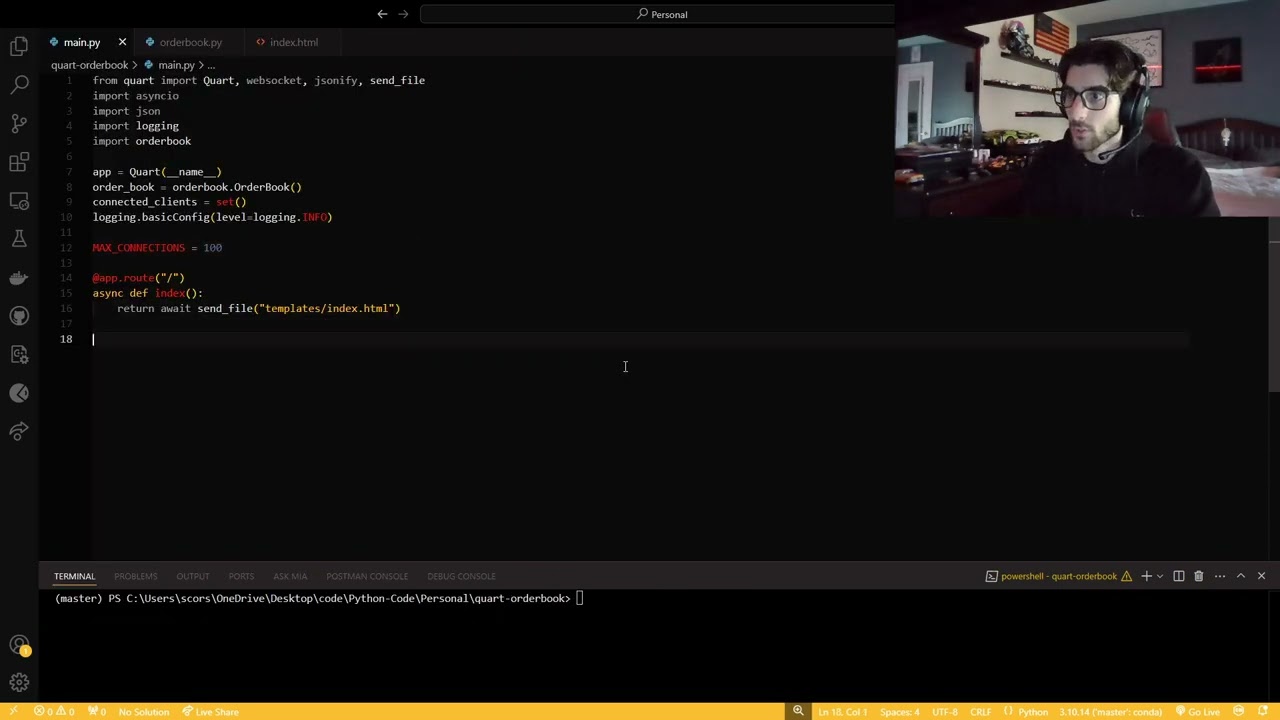Open errors and warnings count in status bar
The width and height of the screenshot is (1280, 720).
(x=54, y=712)
